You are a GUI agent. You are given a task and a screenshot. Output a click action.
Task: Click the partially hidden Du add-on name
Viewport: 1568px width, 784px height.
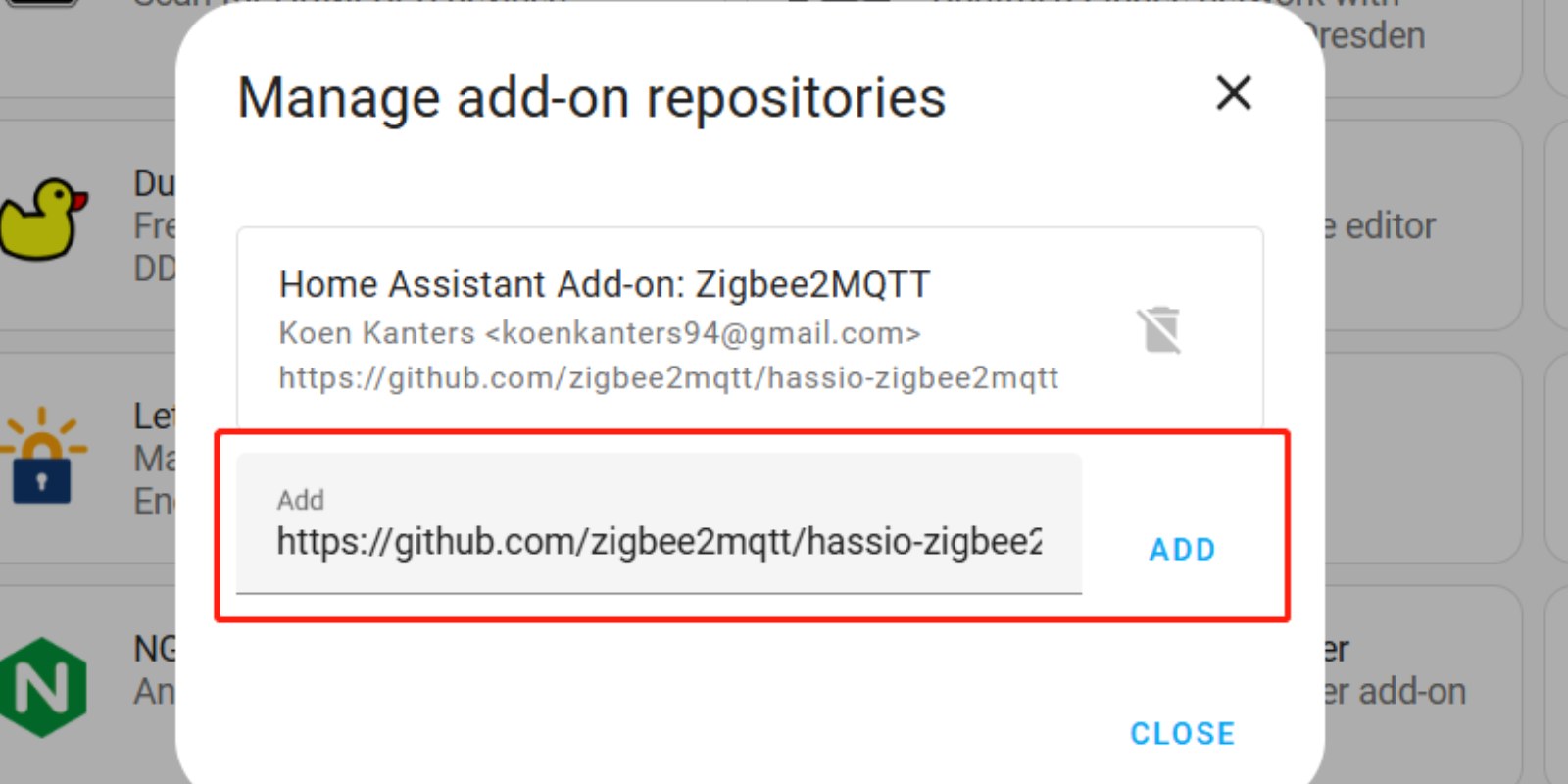pos(155,183)
